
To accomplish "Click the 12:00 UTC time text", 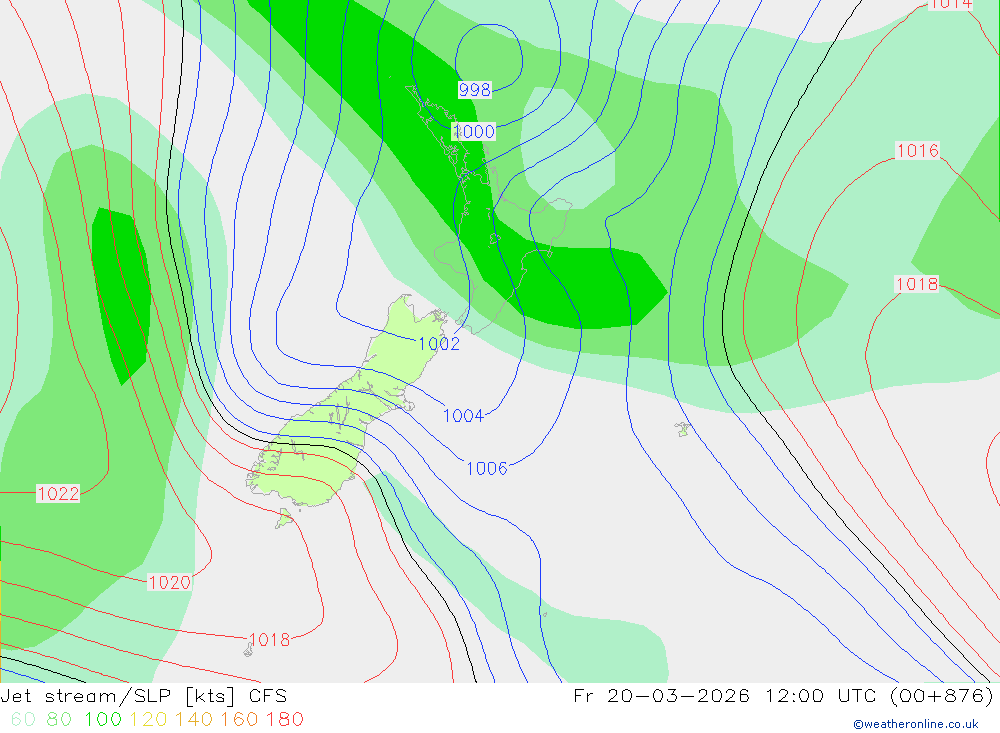I will [821, 696].
